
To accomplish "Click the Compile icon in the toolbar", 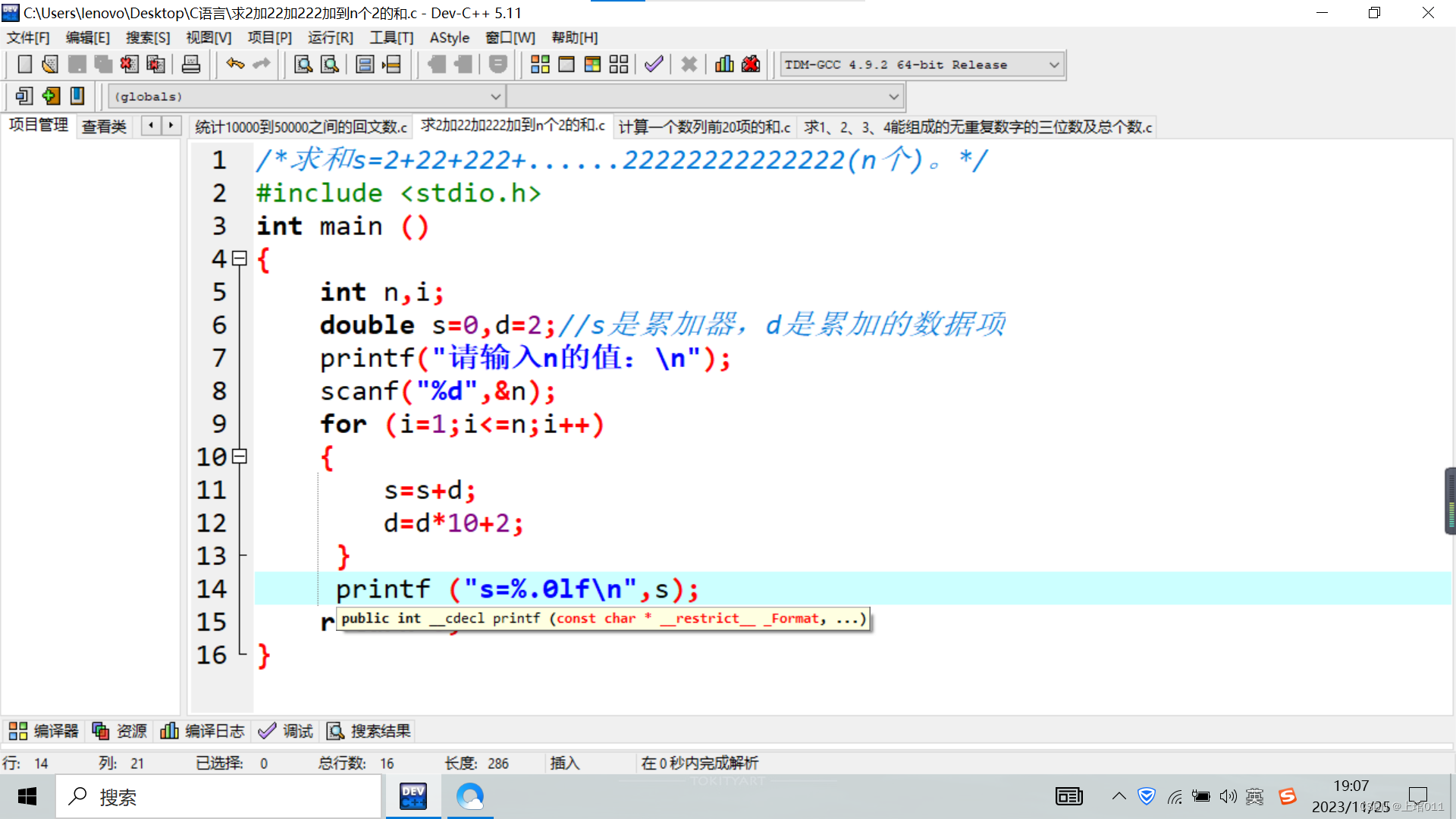I will [x=540, y=64].
